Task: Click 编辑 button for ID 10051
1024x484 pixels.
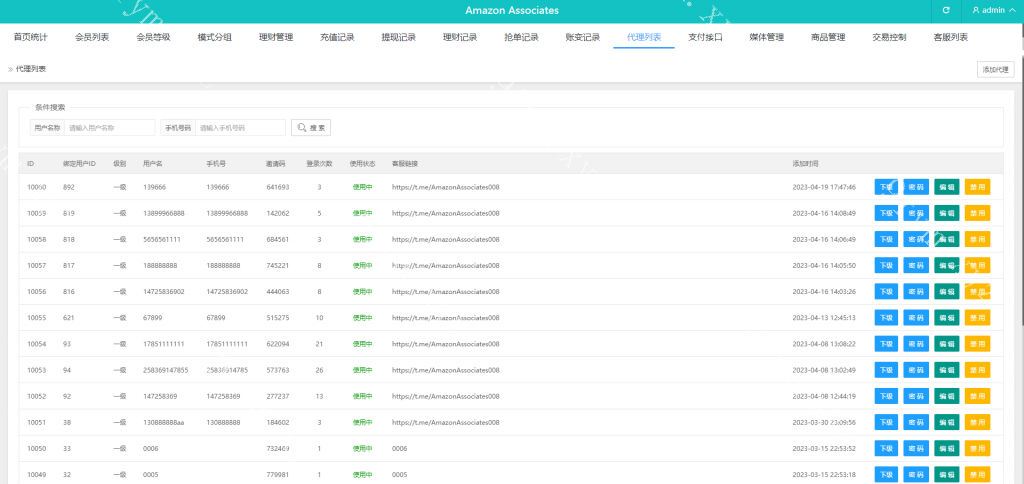Action: pyautogui.click(x=947, y=422)
